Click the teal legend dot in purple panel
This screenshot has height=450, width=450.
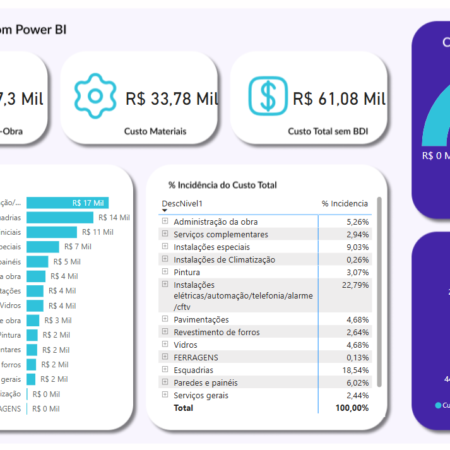tap(438, 405)
